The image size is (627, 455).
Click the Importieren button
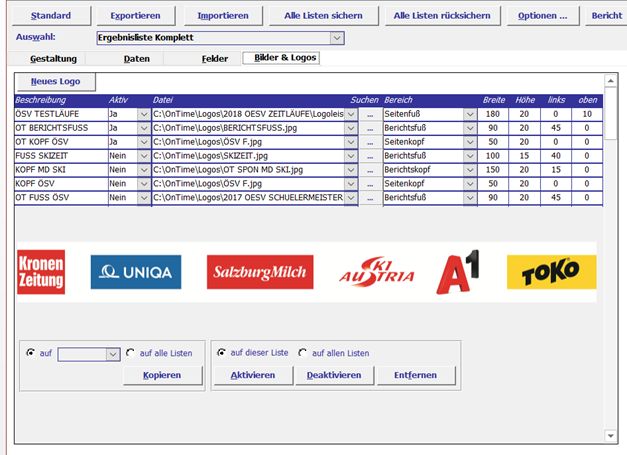pos(223,16)
